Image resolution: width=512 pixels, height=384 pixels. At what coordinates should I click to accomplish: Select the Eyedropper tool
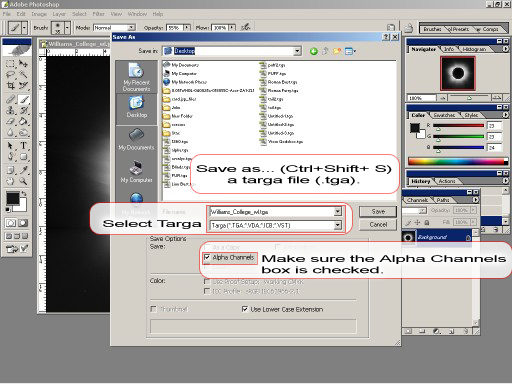click(x=23, y=170)
